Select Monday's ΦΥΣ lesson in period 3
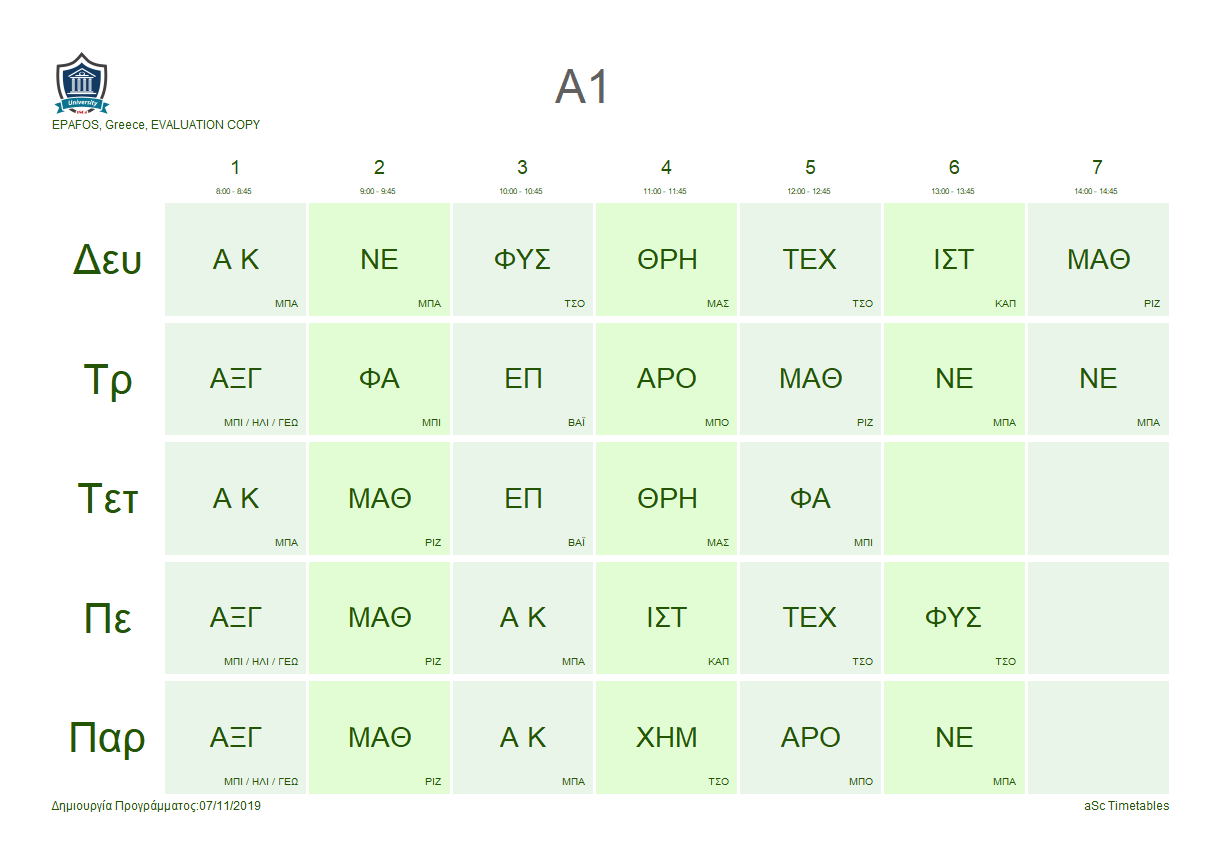 click(x=523, y=260)
